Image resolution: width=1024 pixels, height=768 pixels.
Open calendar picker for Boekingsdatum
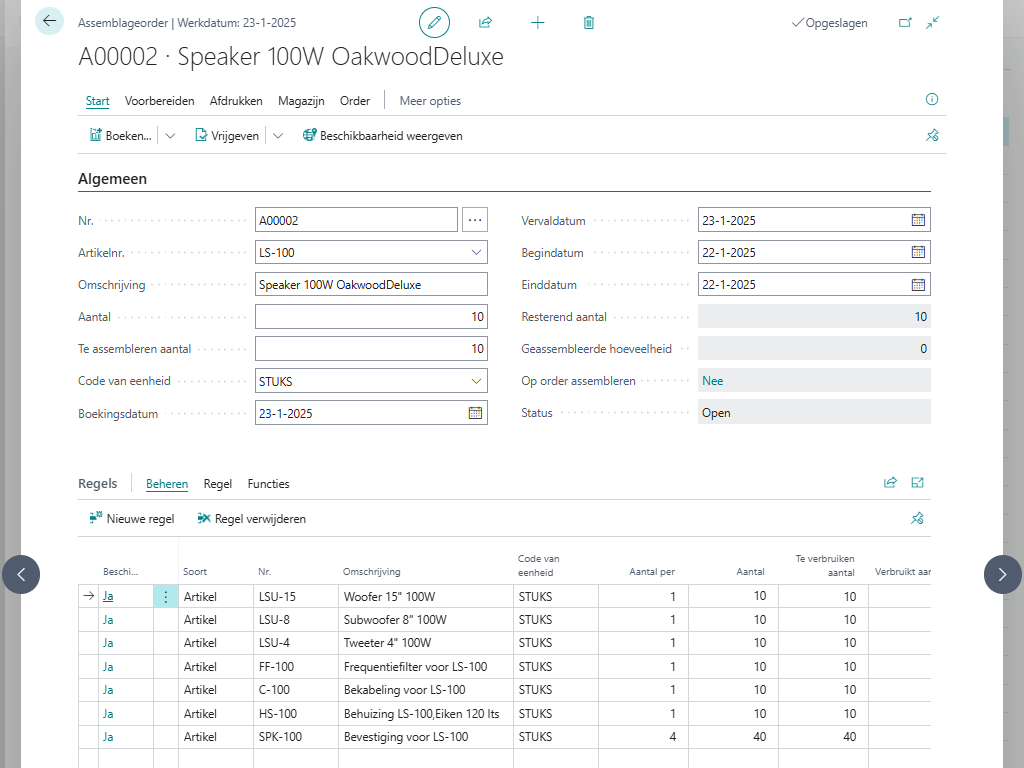pos(475,413)
